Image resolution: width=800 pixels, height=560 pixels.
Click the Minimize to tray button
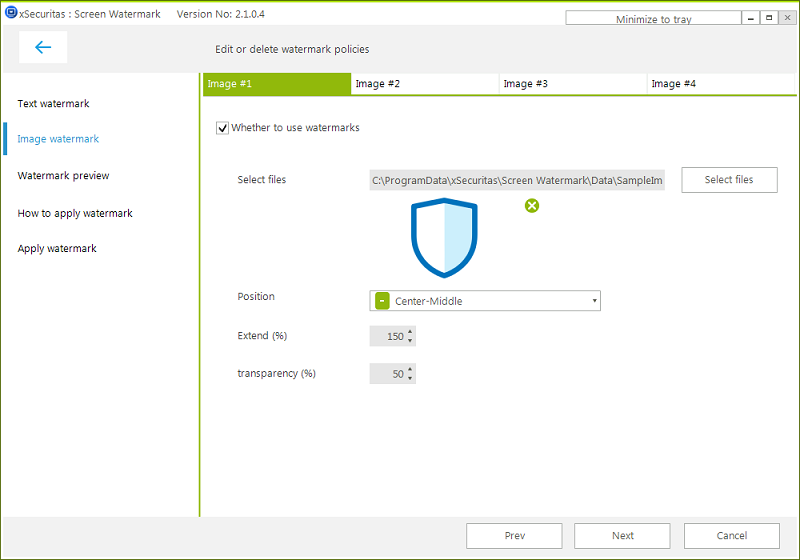[653, 19]
